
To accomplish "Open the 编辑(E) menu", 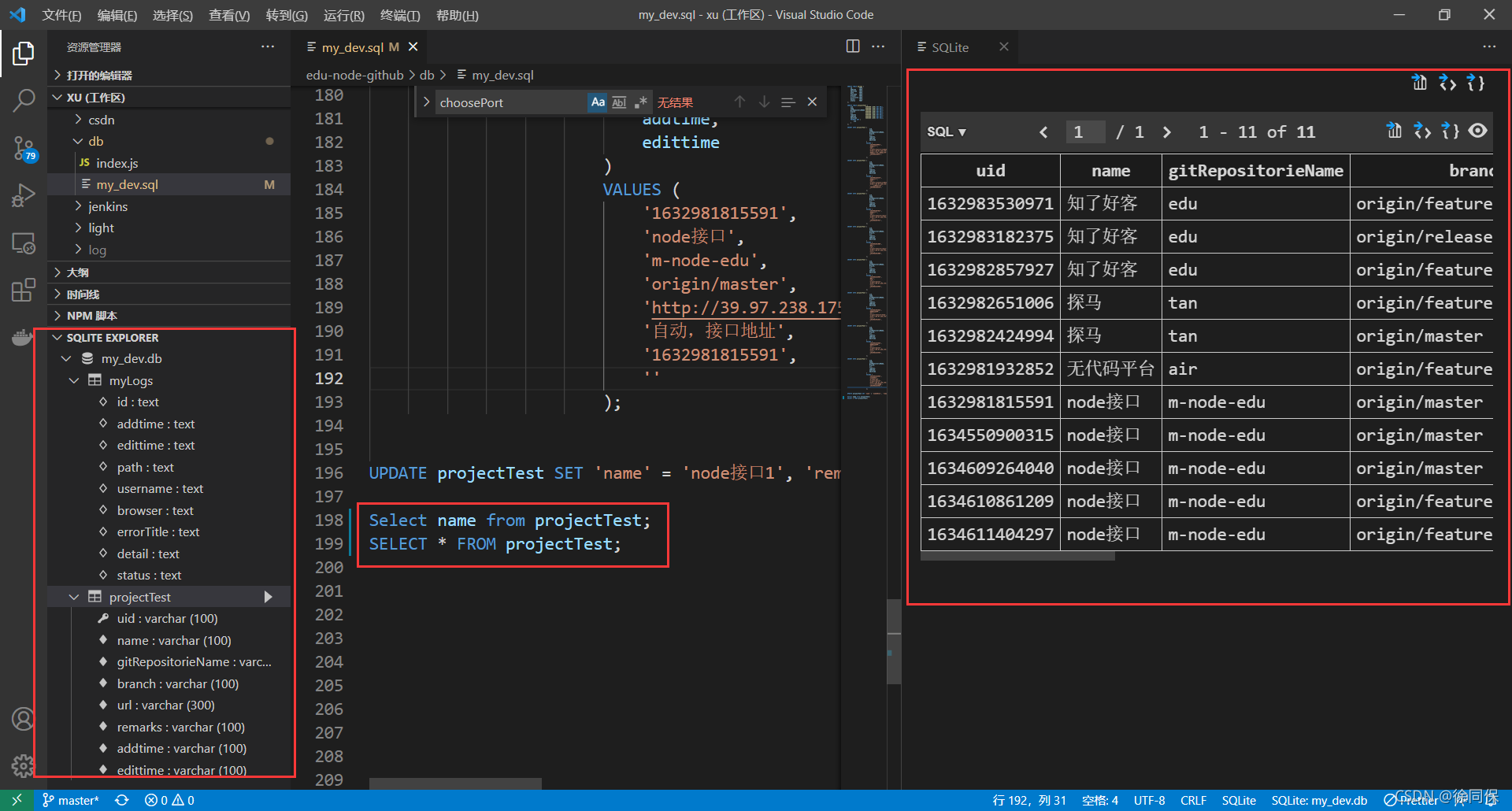I will [x=117, y=15].
